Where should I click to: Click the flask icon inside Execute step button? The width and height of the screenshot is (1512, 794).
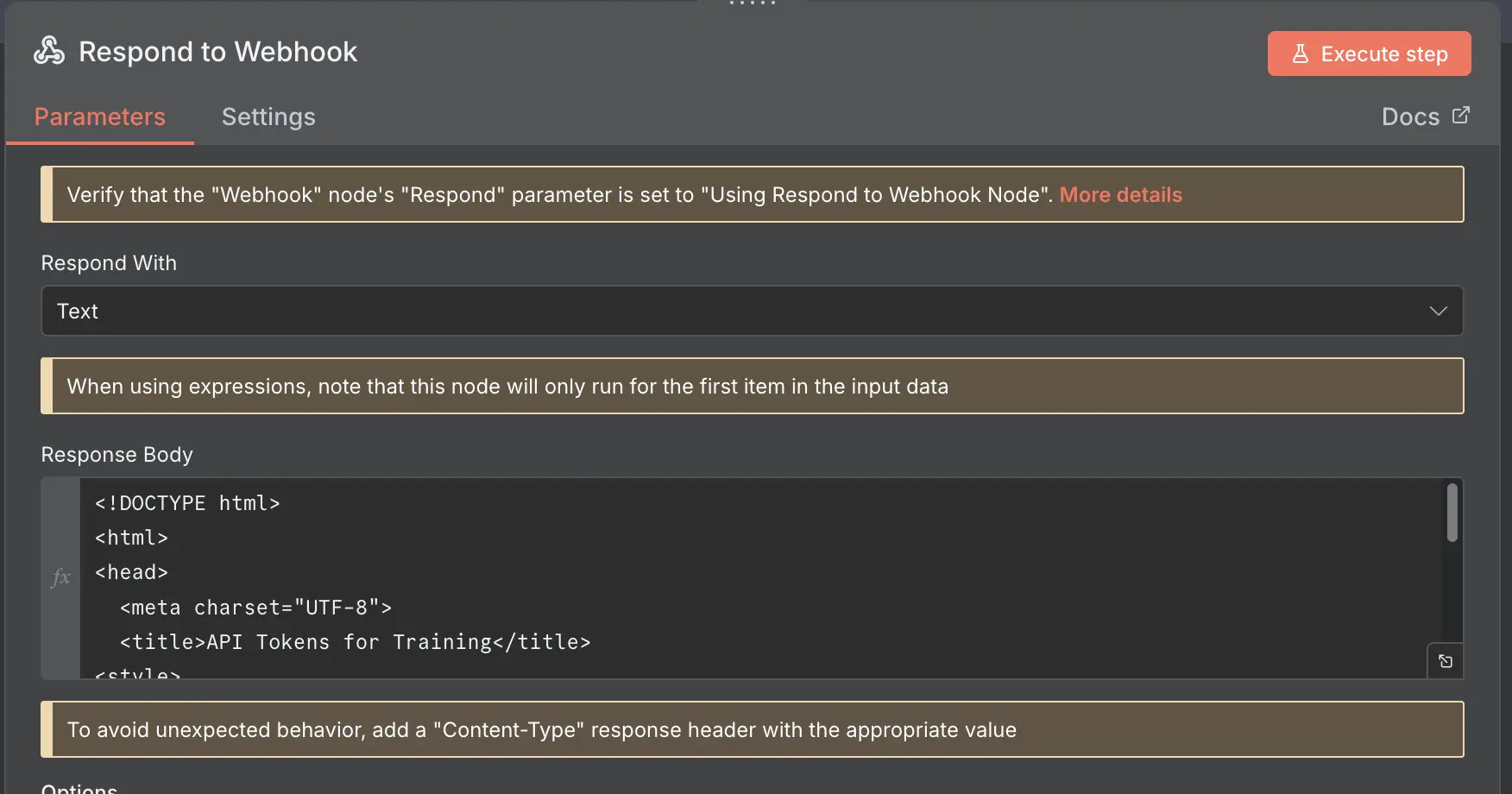pos(1300,54)
